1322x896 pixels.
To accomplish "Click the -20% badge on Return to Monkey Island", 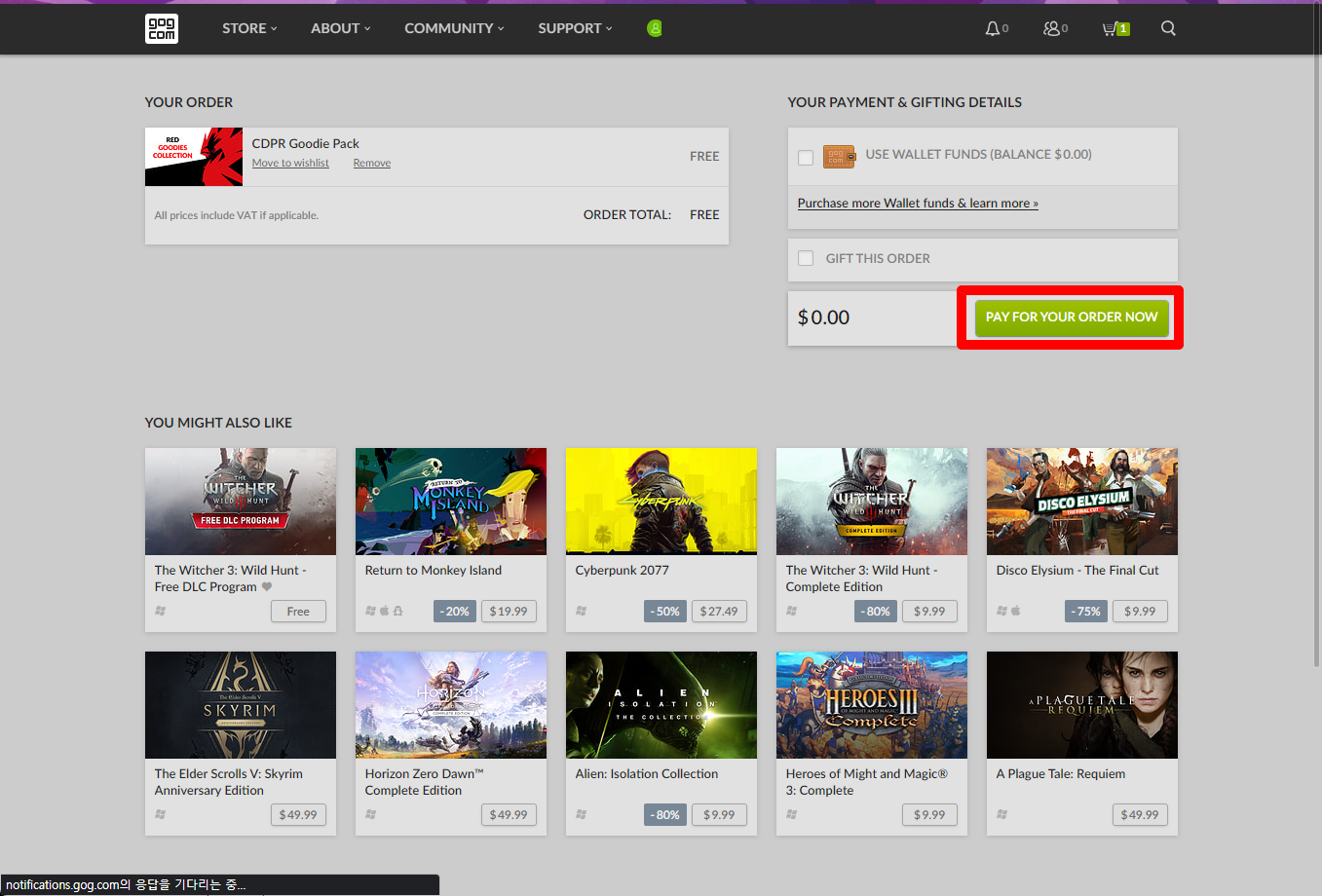I will tap(455, 612).
